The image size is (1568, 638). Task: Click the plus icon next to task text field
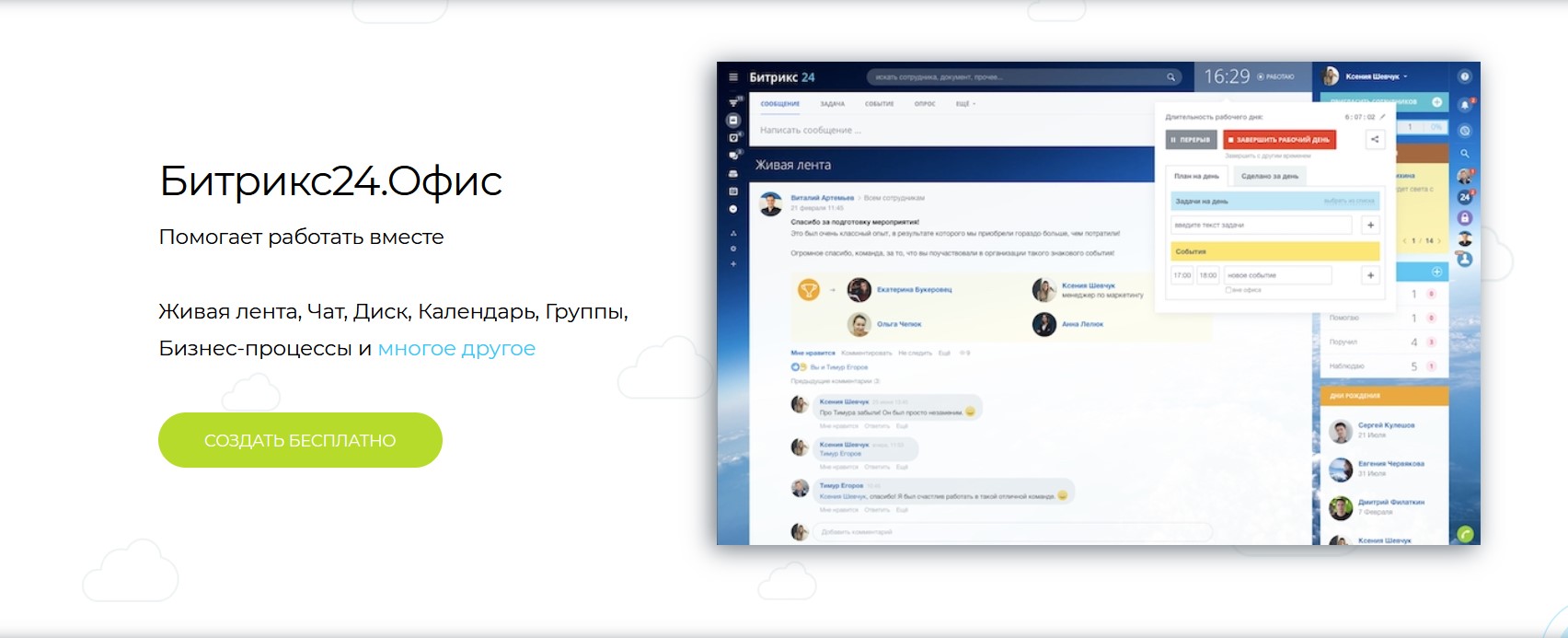pyautogui.click(x=1370, y=226)
